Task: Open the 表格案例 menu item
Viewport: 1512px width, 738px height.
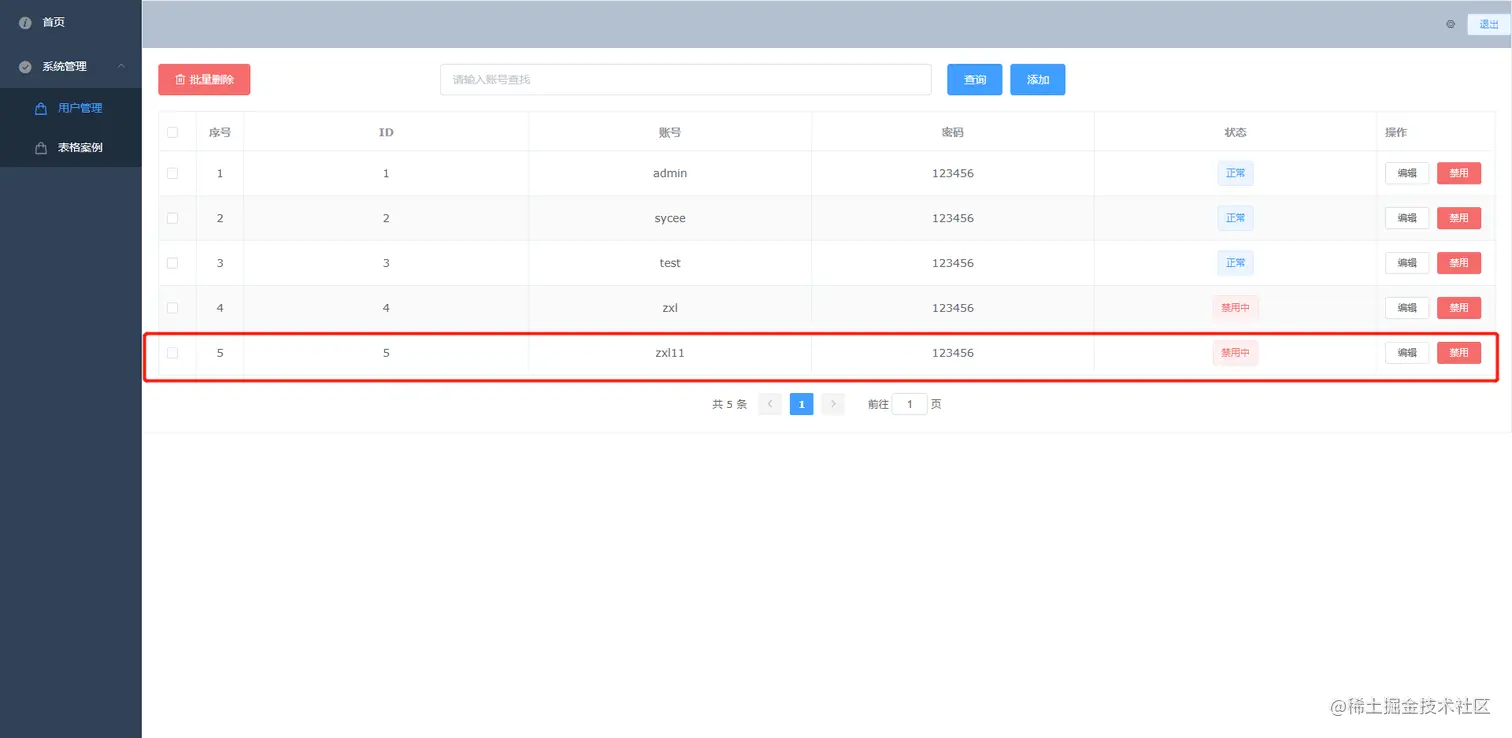Action: tap(71, 148)
